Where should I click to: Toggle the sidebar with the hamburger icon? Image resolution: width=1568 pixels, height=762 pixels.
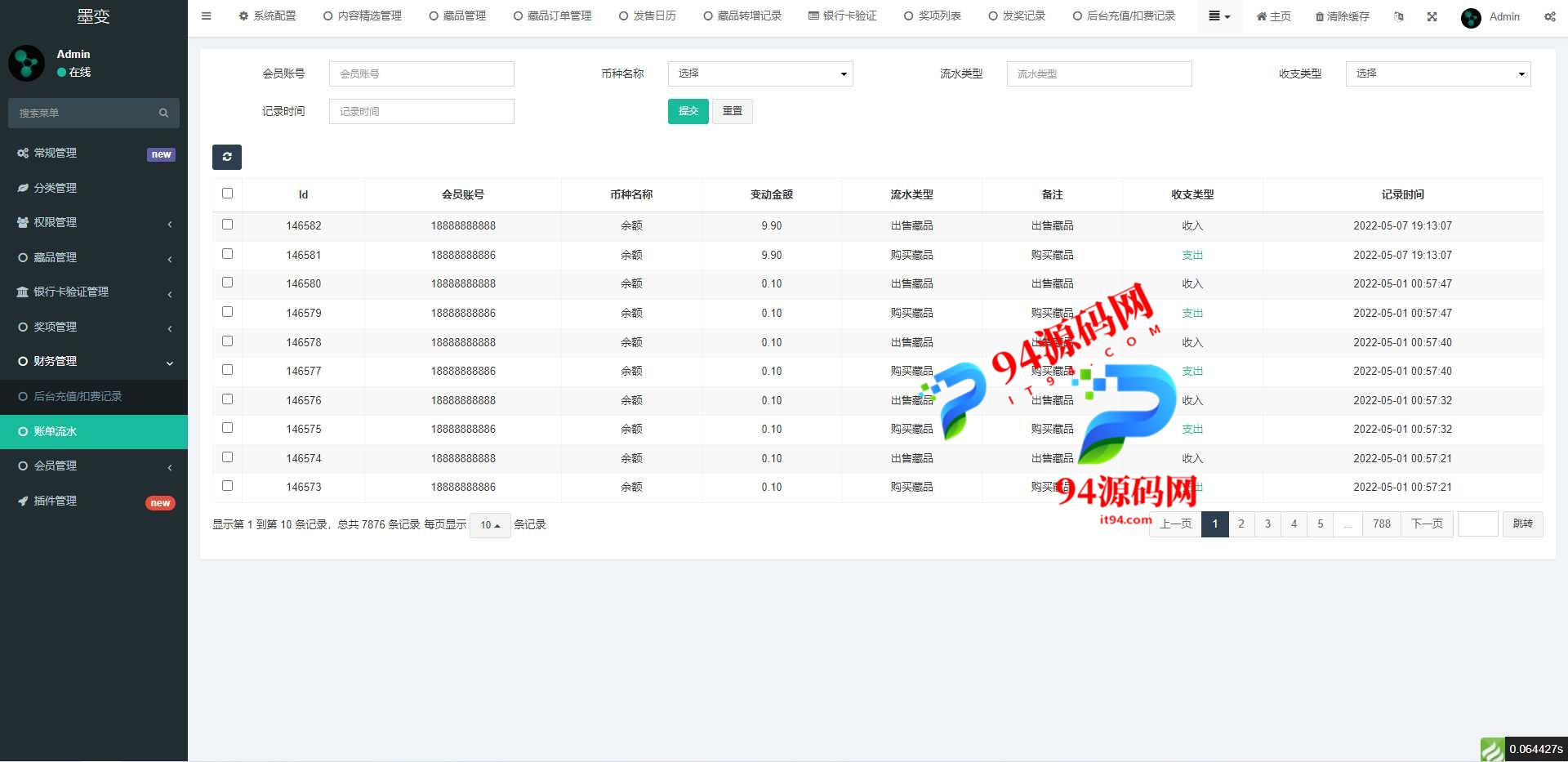[206, 16]
